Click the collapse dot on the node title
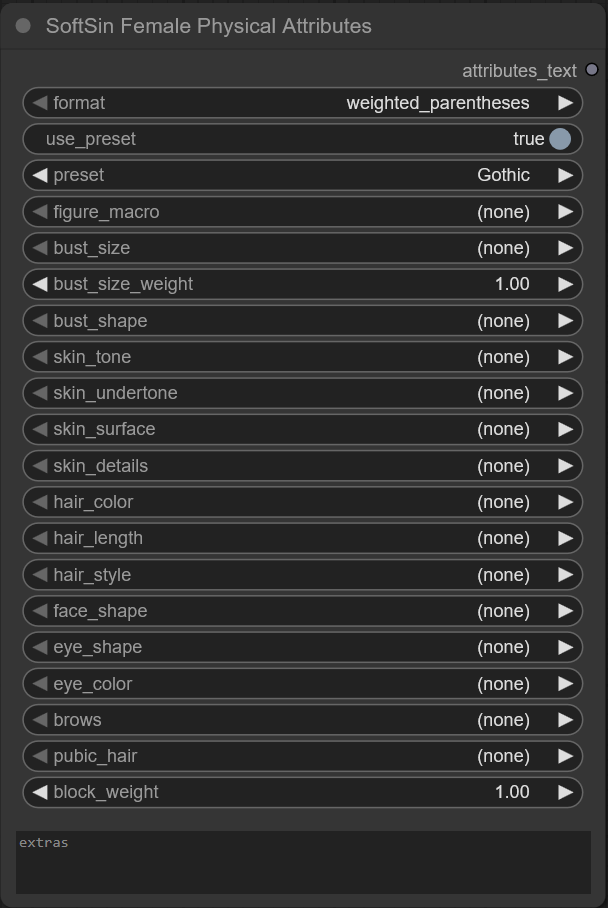Screen dimensions: 608x908 25,26
